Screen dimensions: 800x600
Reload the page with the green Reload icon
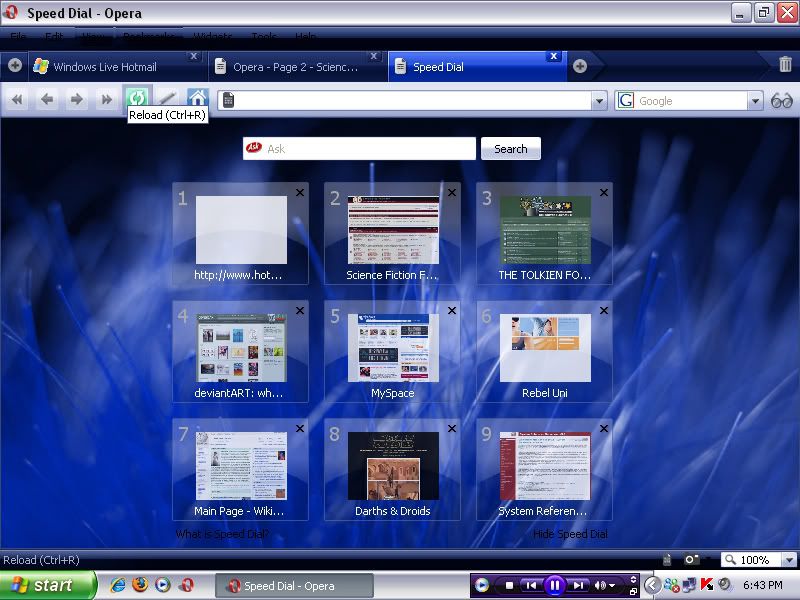point(137,97)
